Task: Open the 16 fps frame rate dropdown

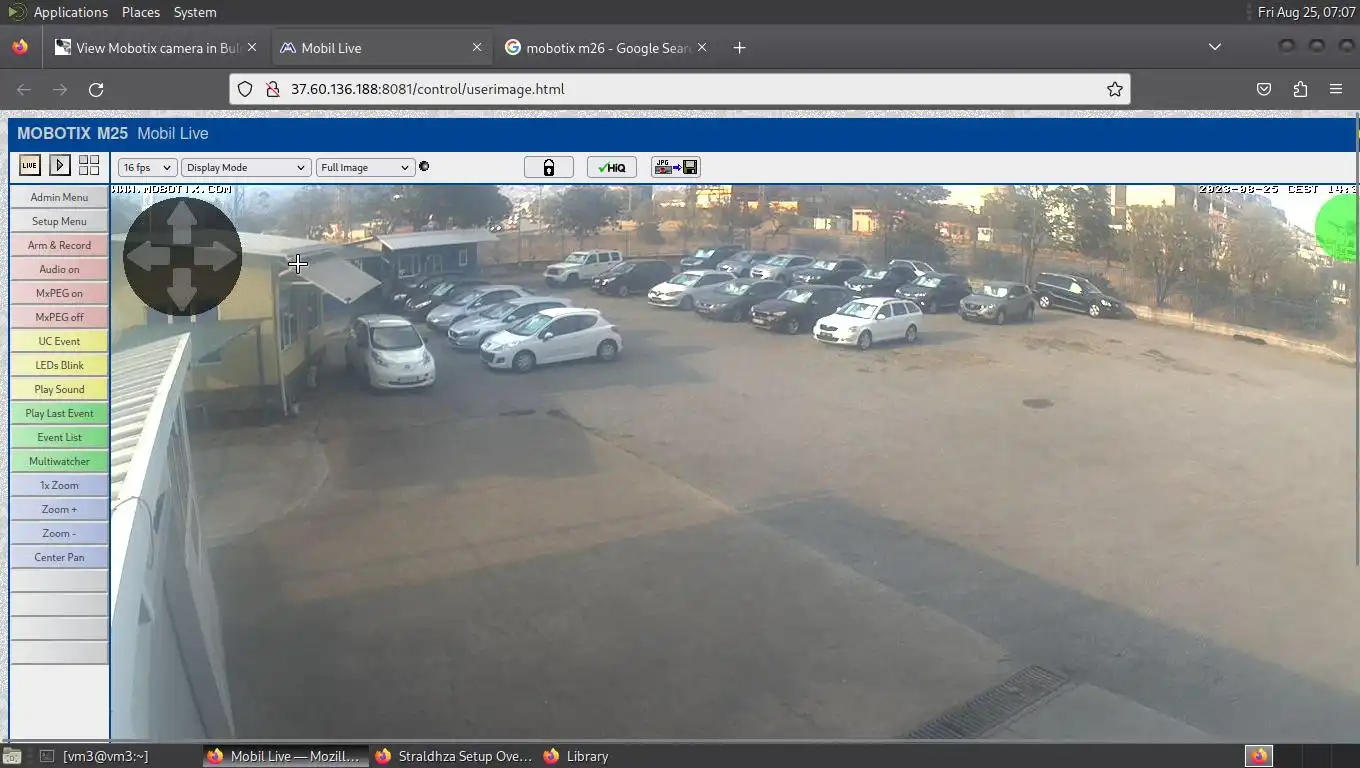Action: pos(147,167)
